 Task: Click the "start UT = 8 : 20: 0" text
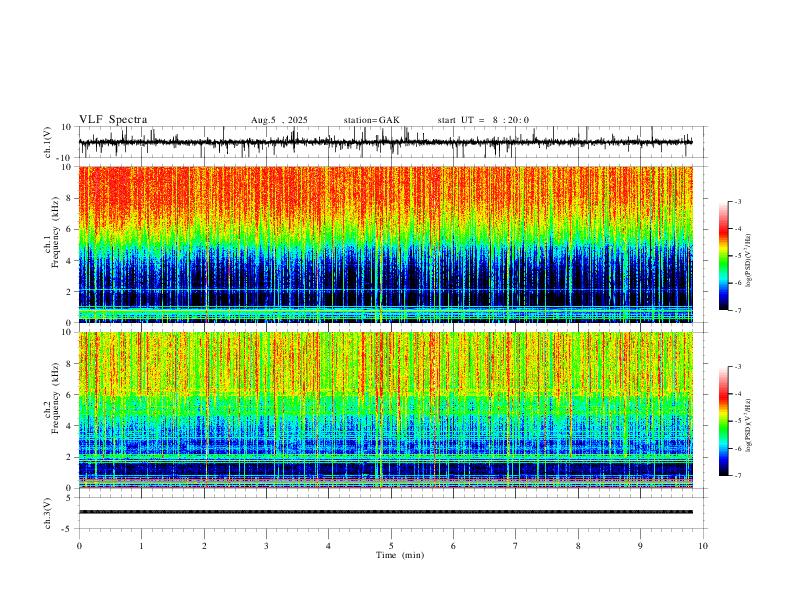pyautogui.click(x=483, y=120)
